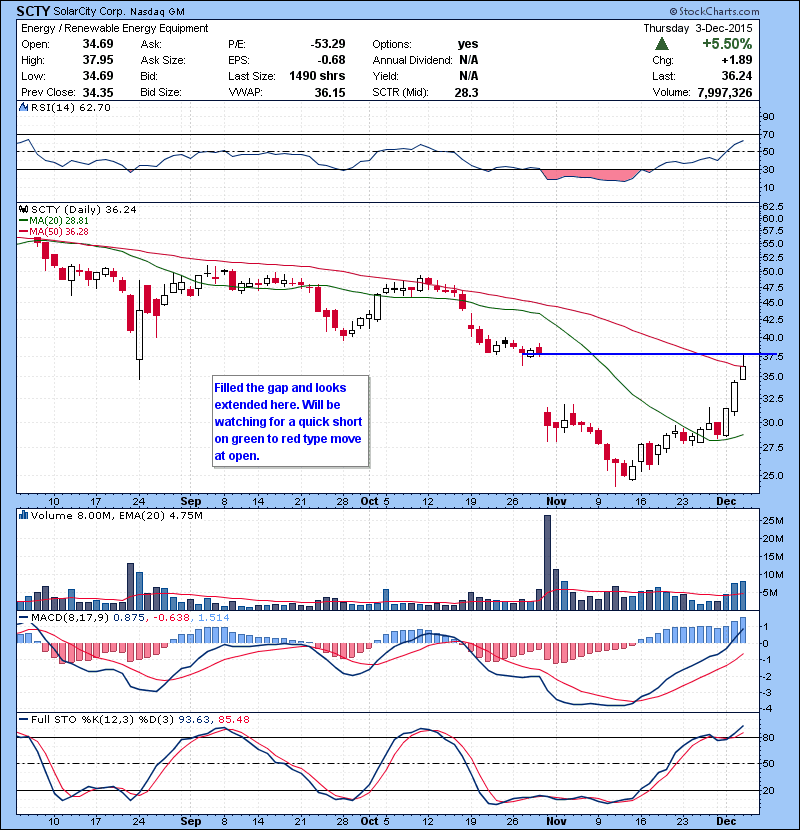
Task: Click the MA(50) 36.28 legend entry
Action: pos(55,232)
